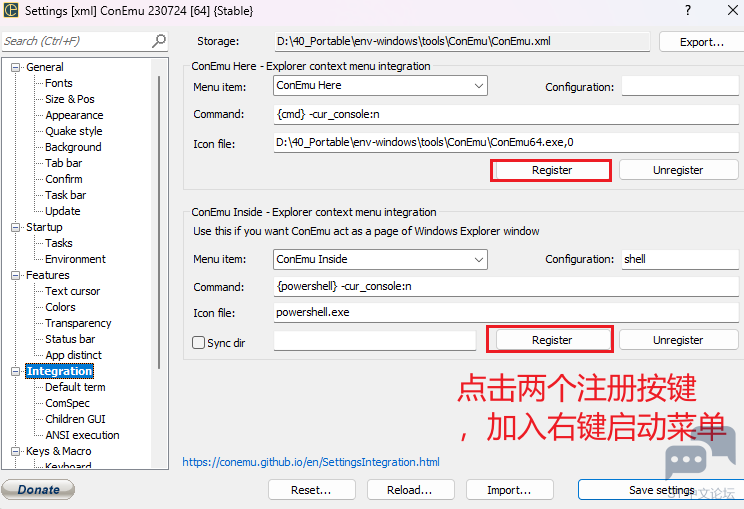Enable the Sync dir checkbox
The image size is (744, 509).
click(198, 342)
